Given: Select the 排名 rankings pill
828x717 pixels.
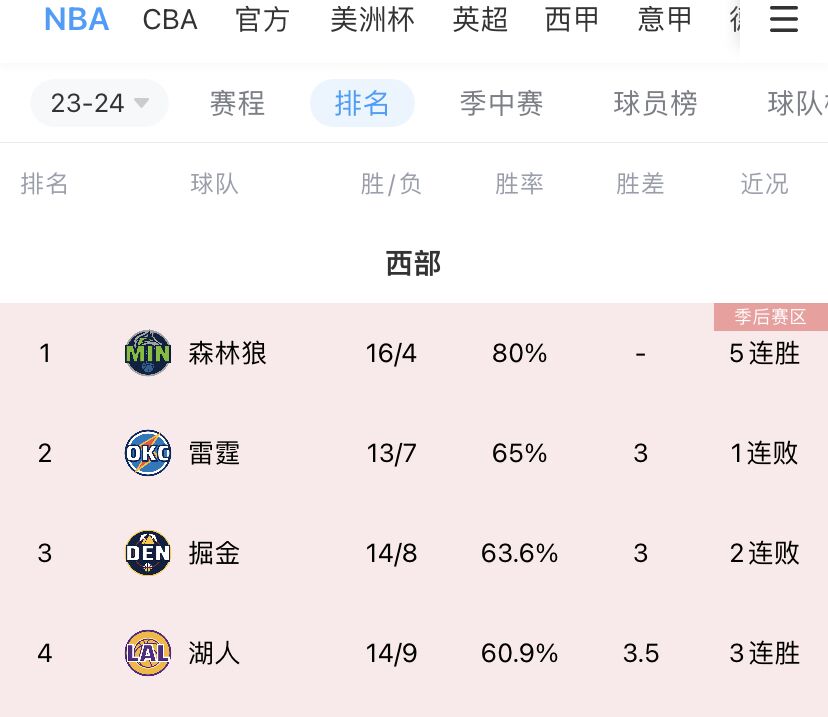Looking at the screenshot, I should click(362, 103).
